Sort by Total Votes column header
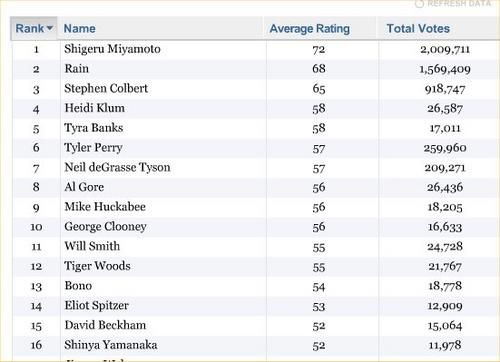 418,28
